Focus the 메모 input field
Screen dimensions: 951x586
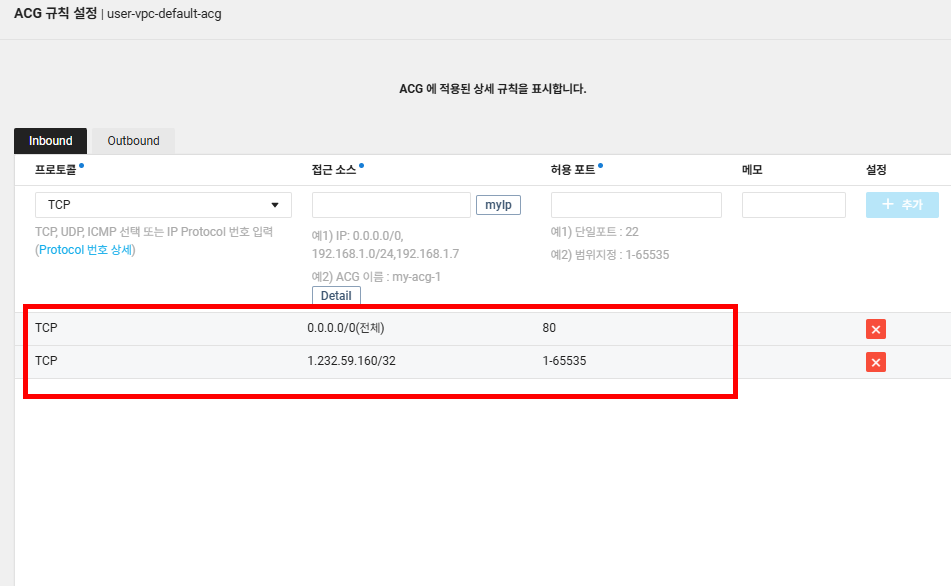tap(793, 205)
